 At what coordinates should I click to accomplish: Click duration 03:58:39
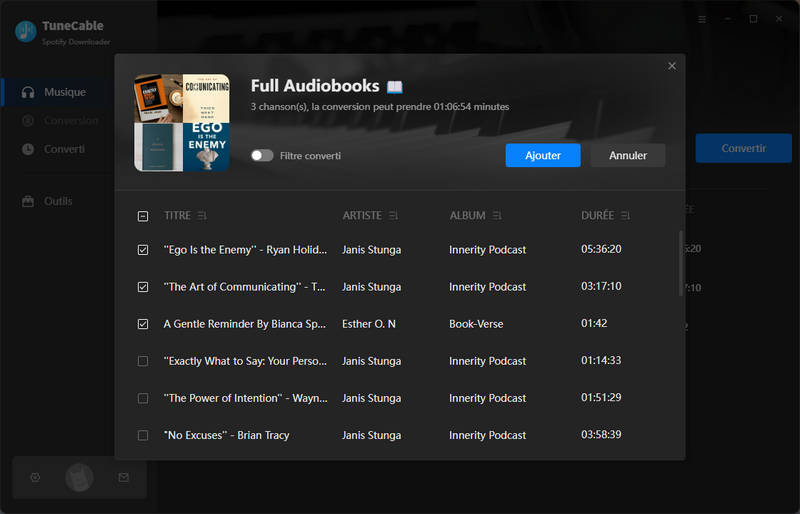pos(601,434)
